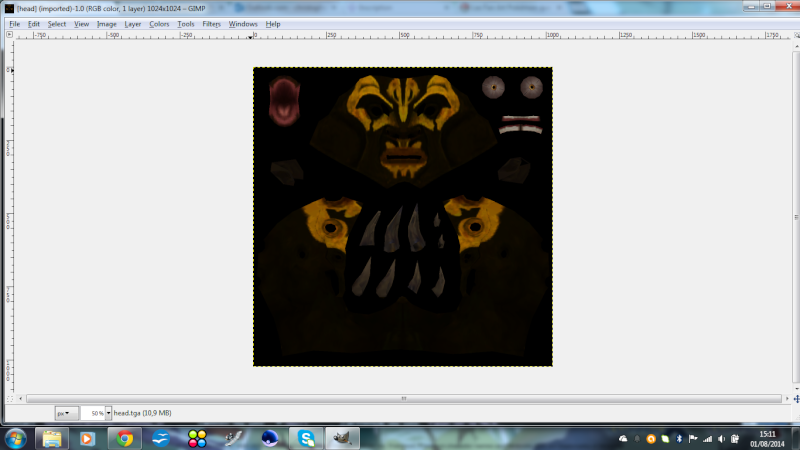Click the head.tga (10,9 MB) status text
This screenshot has width=800, height=450.
(x=142, y=413)
